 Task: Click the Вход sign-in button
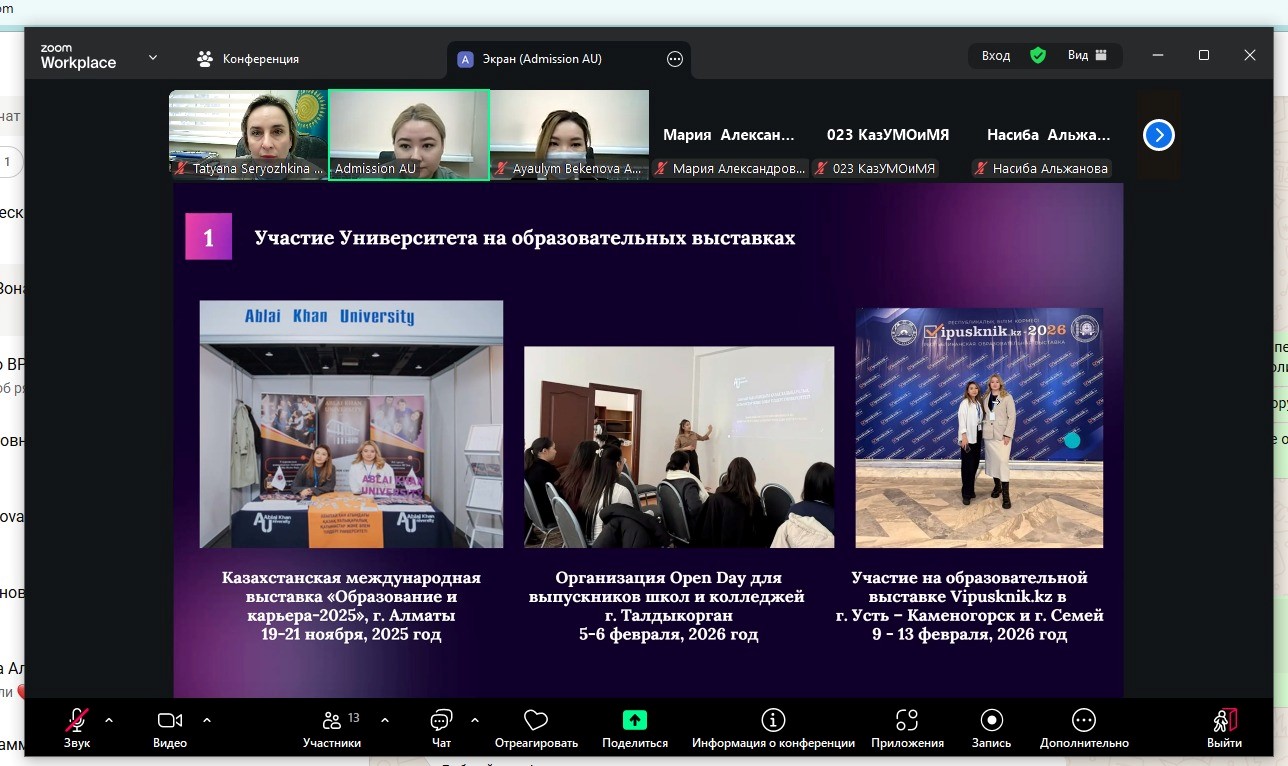996,56
